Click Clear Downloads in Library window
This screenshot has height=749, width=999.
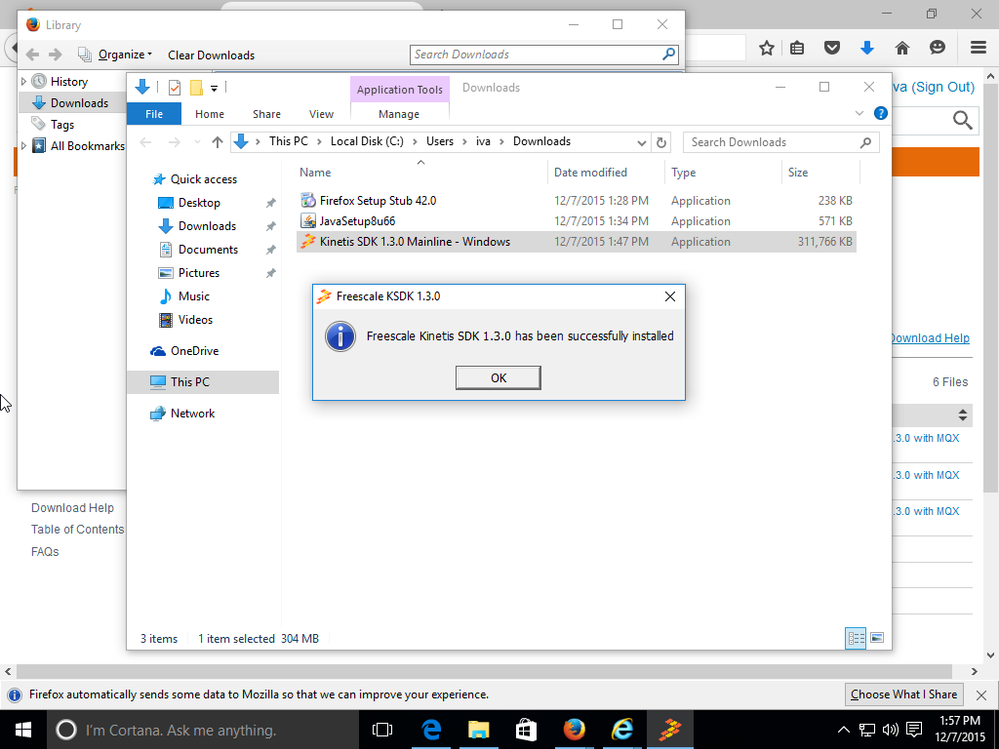coord(211,55)
